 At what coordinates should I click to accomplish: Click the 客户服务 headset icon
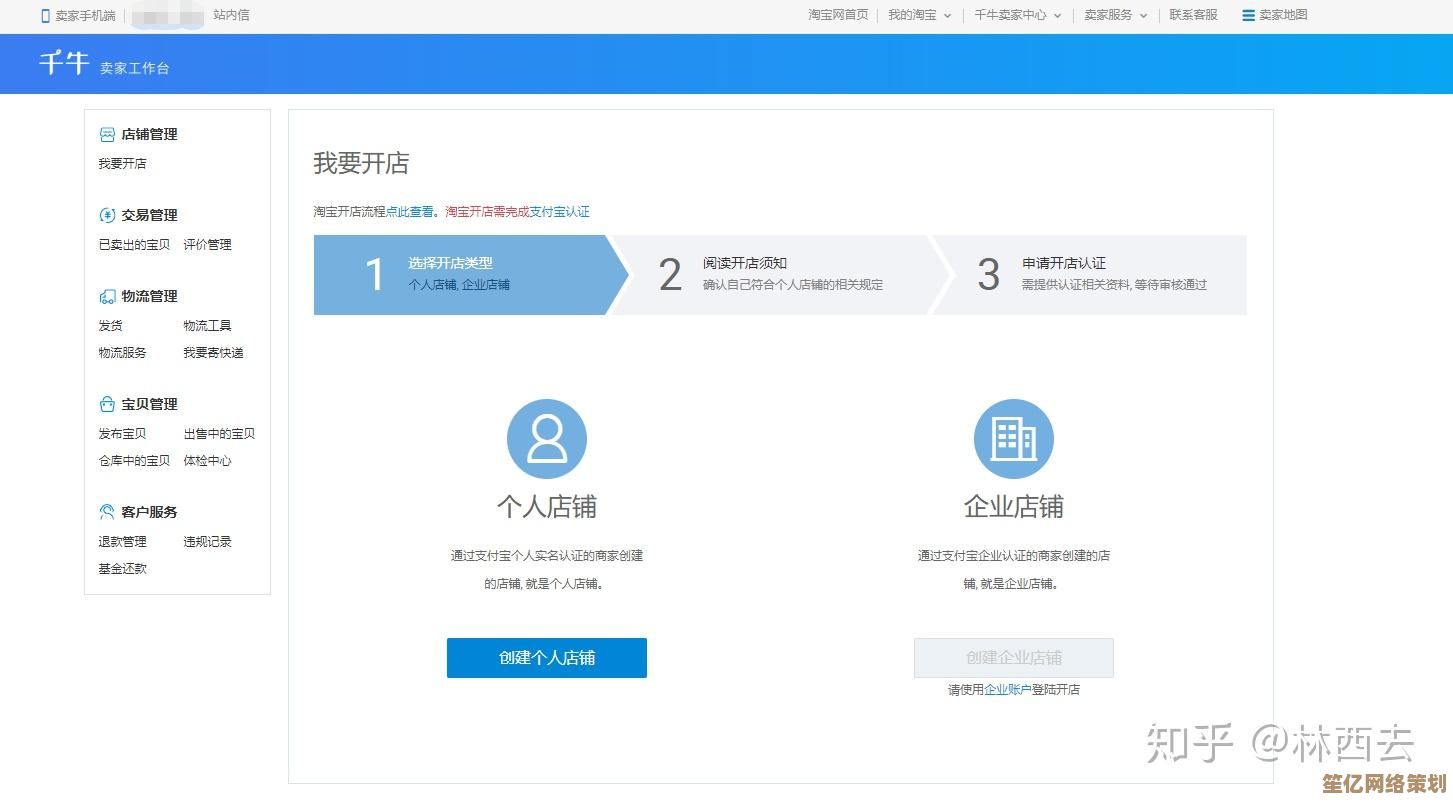click(107, 512)
